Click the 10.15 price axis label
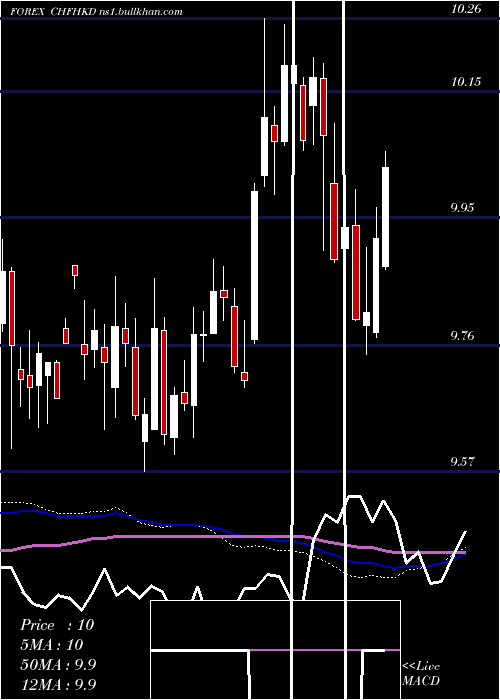This screenshot has height=700, width=500. coord(466,82)
